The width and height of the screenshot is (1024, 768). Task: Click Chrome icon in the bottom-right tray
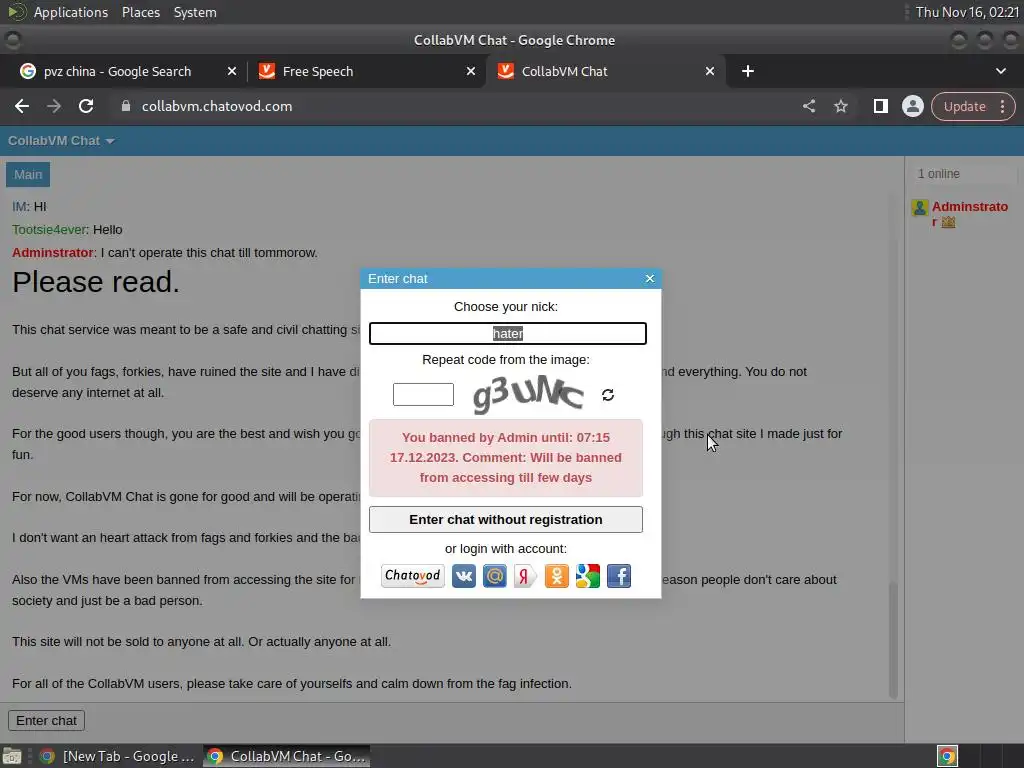pyautogui.click(x=947, y=756)
